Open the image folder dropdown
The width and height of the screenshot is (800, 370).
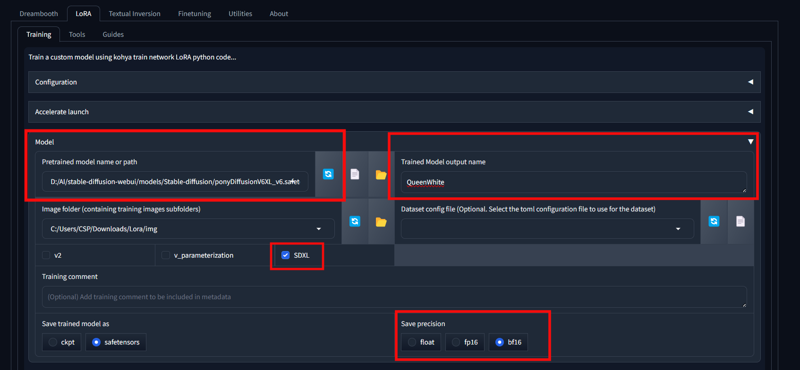188,229
